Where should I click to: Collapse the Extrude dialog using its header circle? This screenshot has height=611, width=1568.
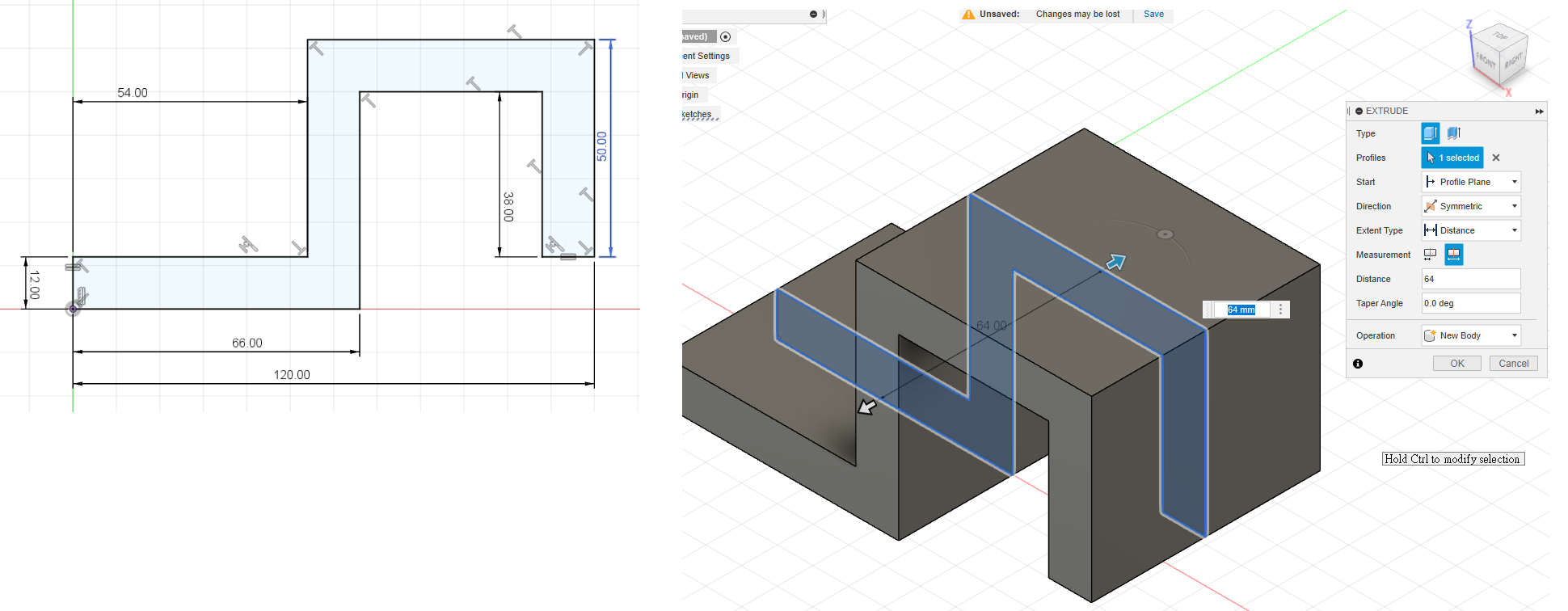coord(1359,112)
